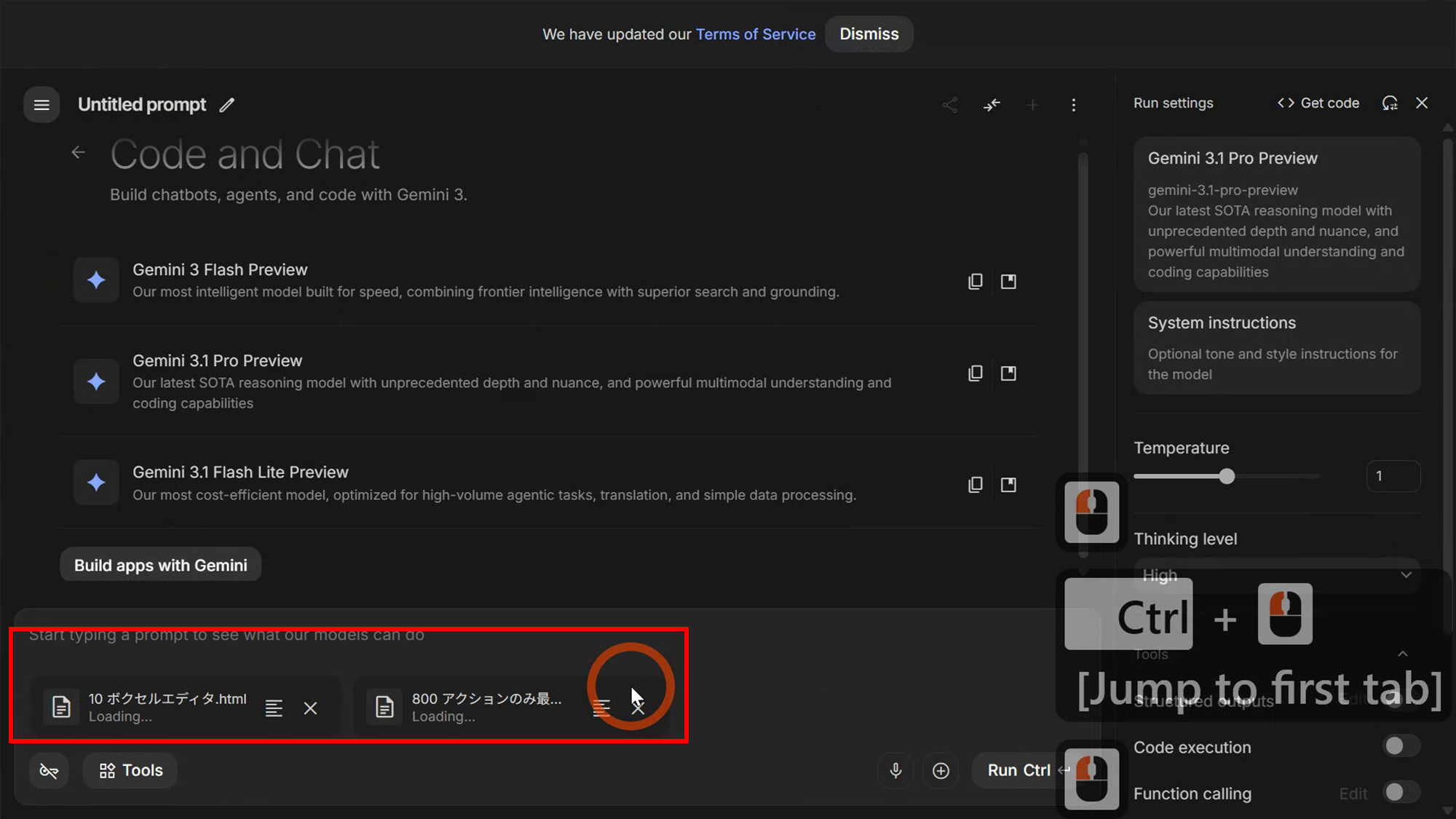1456x819 pixels.
Task: Dismiss the Terms of Service banner
Action: pyautogui.click(x=869, y=34)
